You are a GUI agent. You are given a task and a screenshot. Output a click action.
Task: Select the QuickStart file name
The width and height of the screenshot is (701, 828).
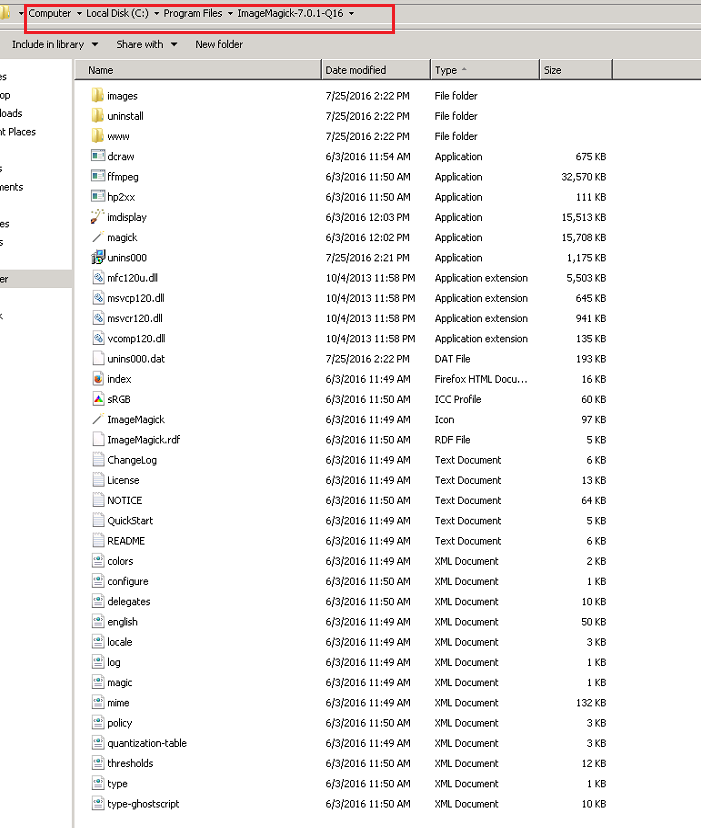pos(130,521)
